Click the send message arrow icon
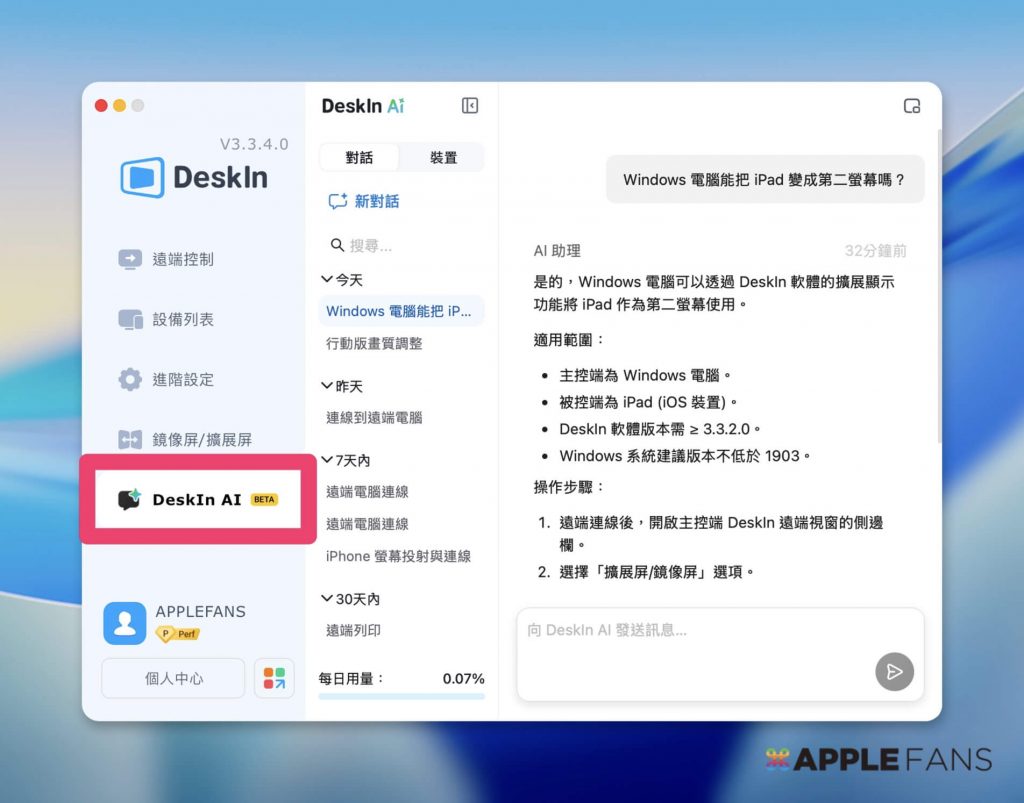The height and width of the screenshot is (803, 1024). click(894, 672)
